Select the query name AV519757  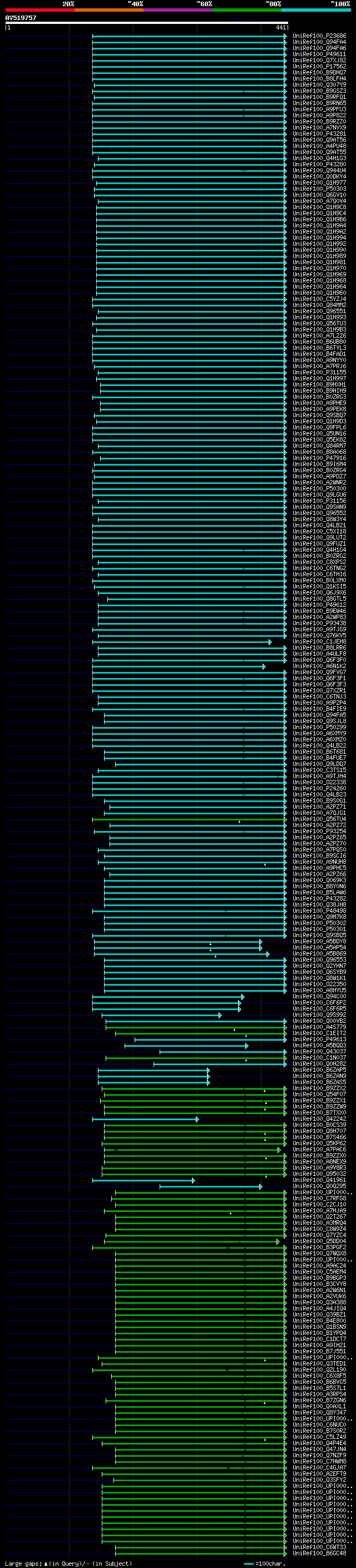tap(21, 18)
